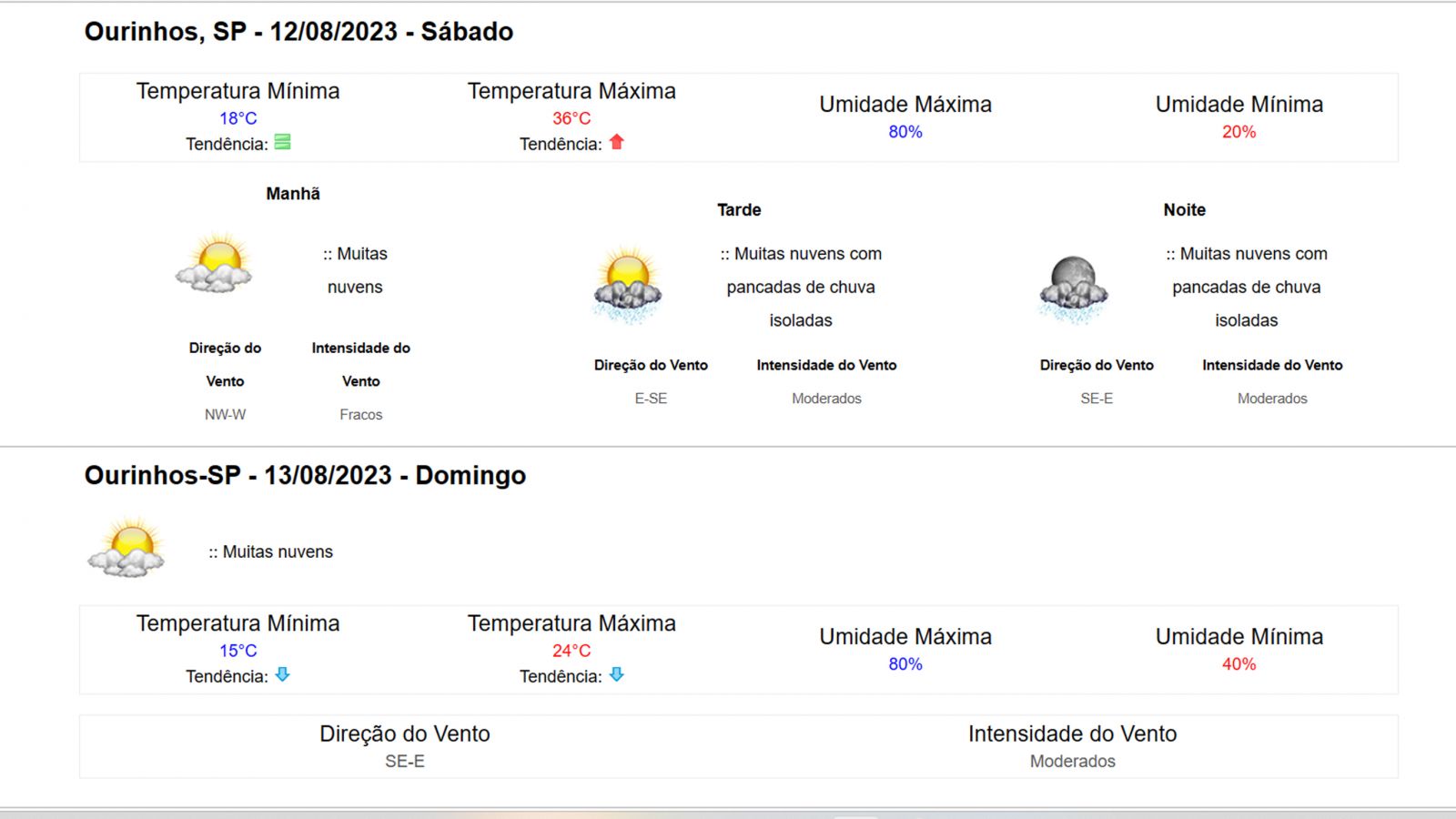Click the Noite moon with rain icon
This screenshot has height=819, width=1456.
[x=1073, y=289]
